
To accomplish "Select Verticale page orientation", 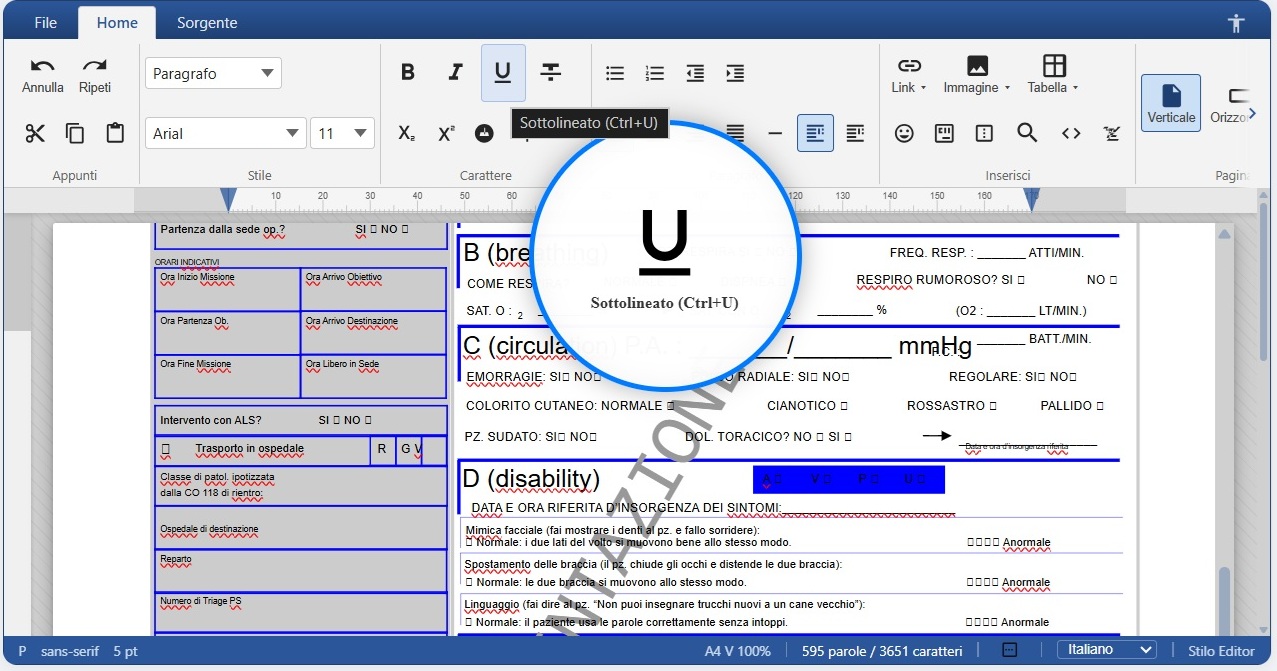I will click(x=1171, y=103).
